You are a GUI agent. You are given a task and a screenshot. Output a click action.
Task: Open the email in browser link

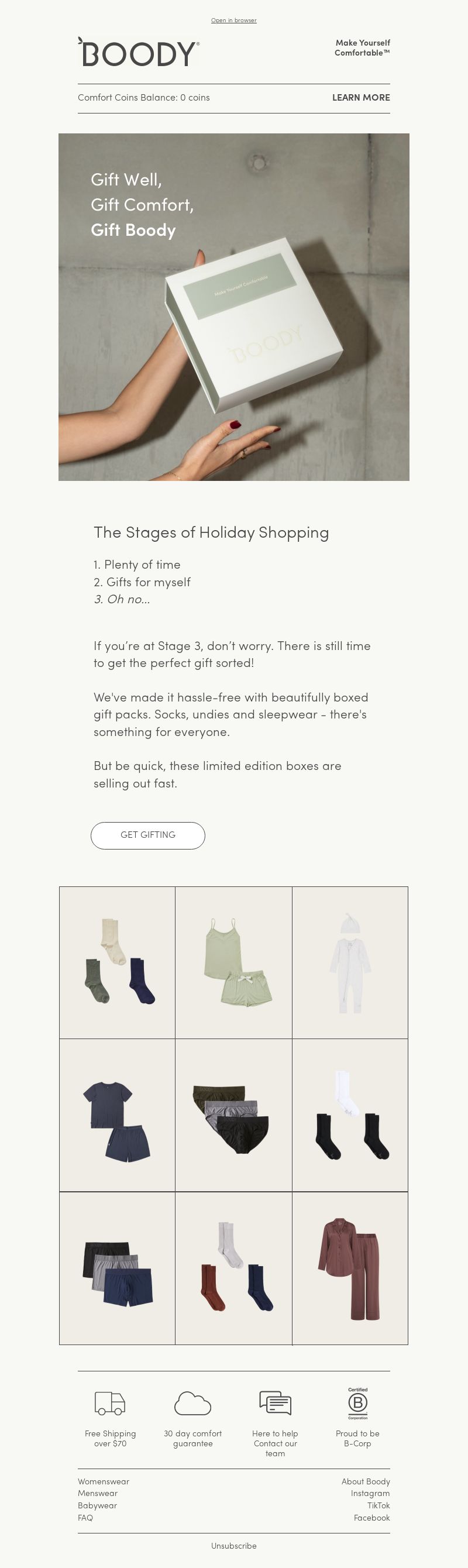[x=233, y=20]
